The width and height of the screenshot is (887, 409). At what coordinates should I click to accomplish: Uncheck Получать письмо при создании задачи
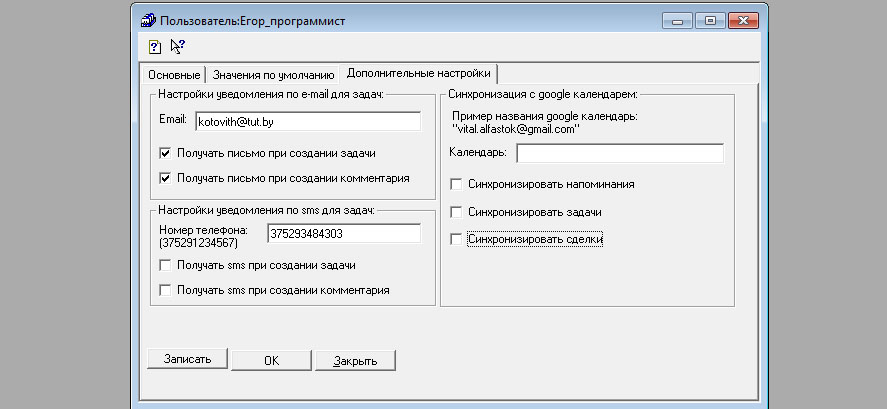165,154
